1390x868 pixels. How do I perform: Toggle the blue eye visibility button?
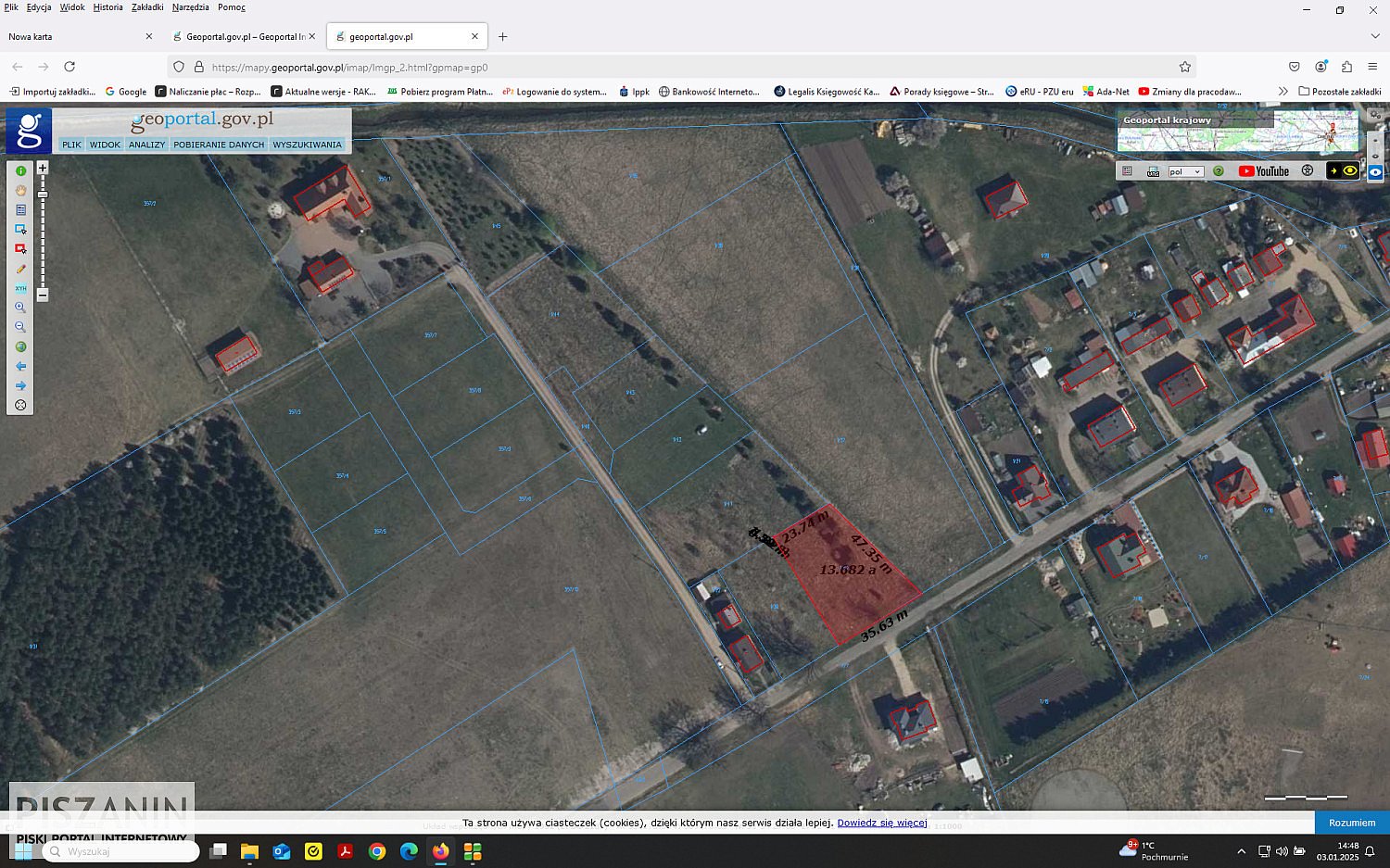click(x=1375, y=171)
